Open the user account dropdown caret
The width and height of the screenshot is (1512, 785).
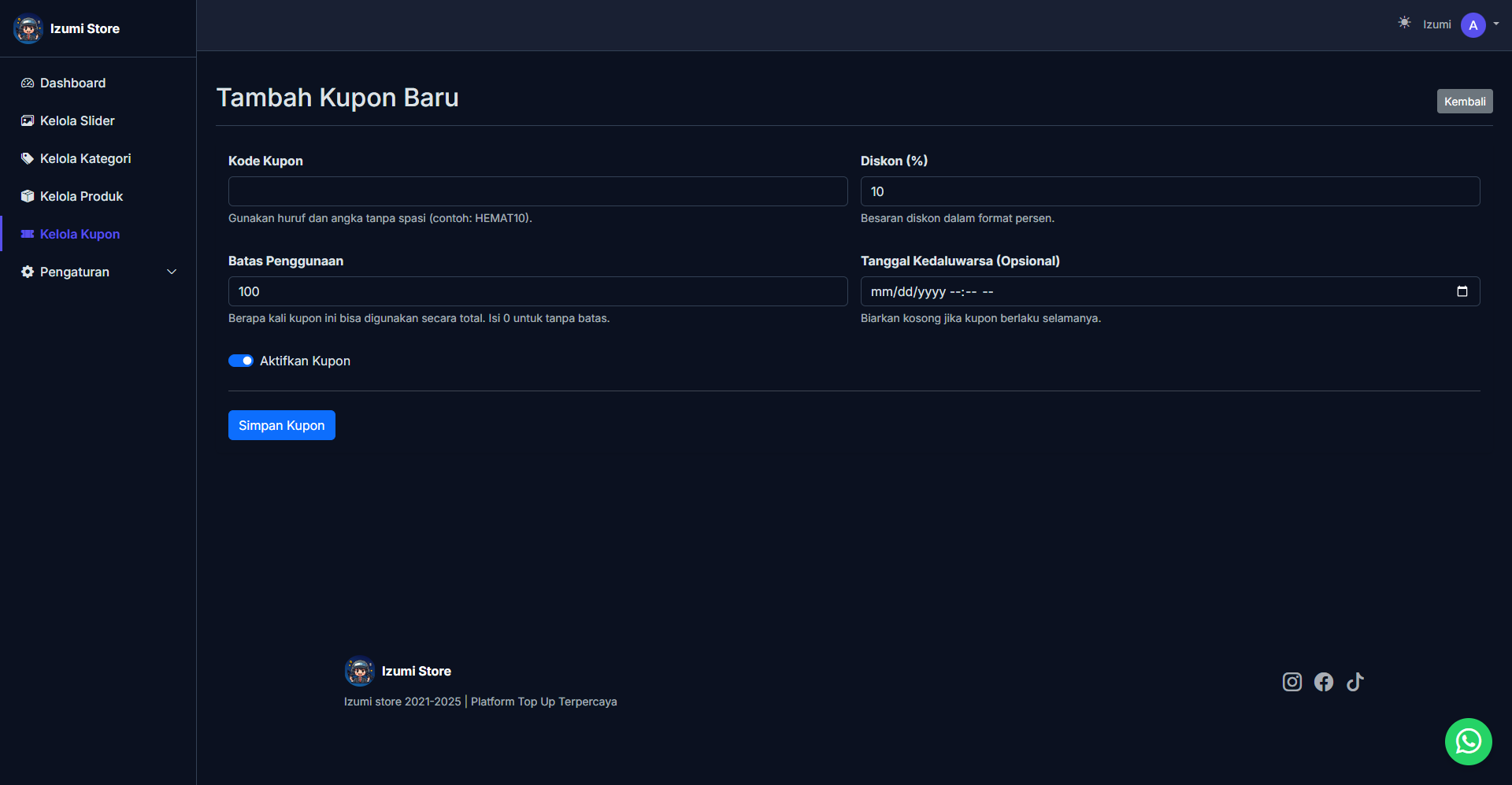1496,24
